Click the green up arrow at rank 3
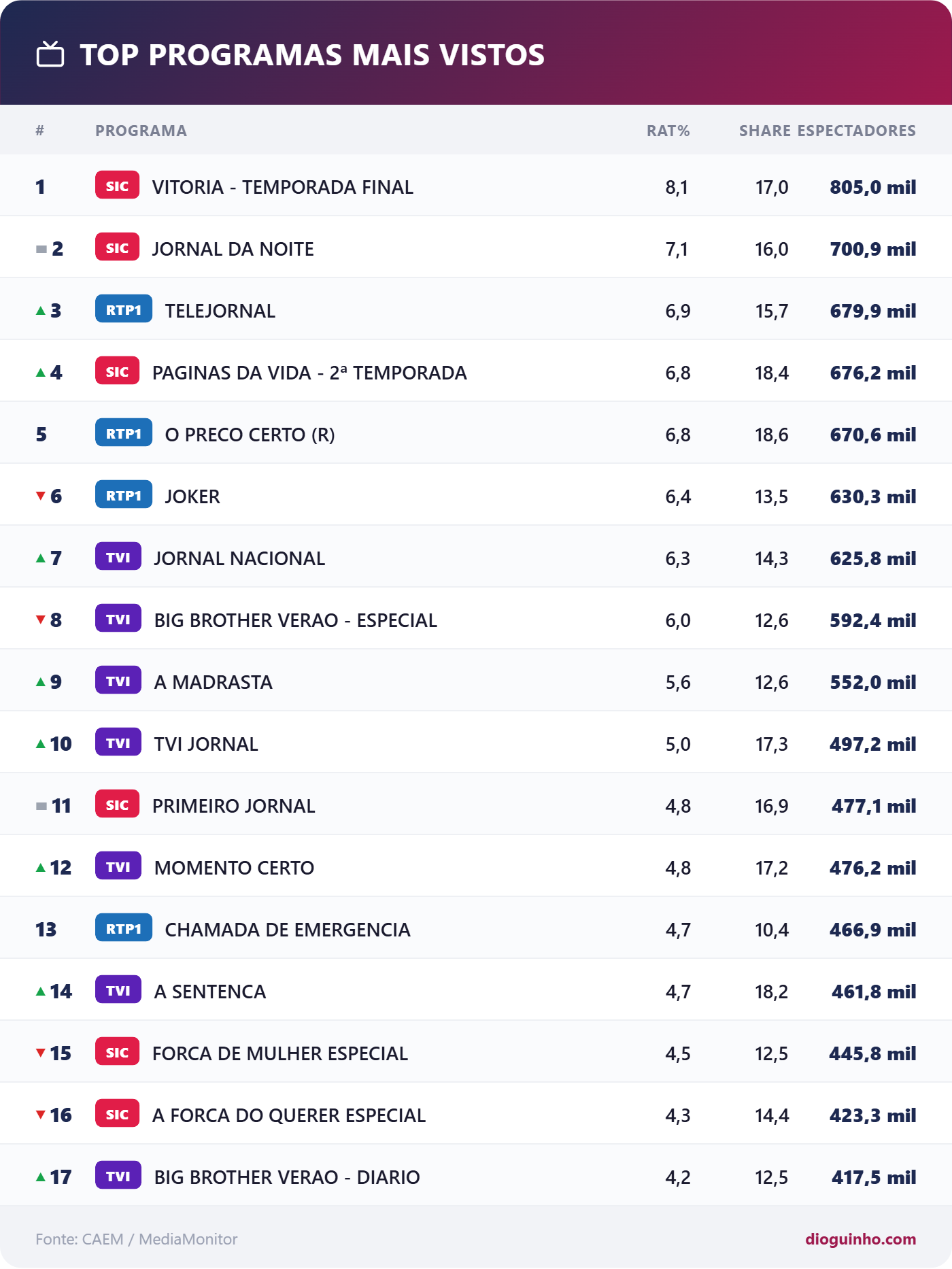Viewport: 952px width, 1269px height. [41, 311]
